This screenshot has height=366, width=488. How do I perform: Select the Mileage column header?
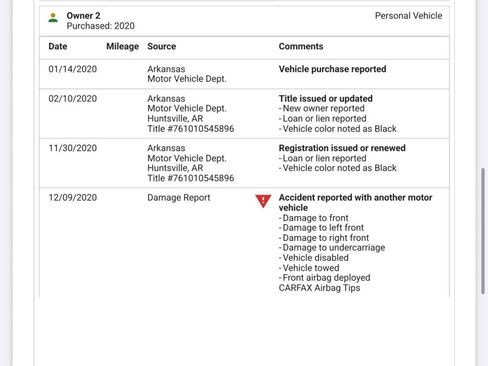(x=122, y=46)
